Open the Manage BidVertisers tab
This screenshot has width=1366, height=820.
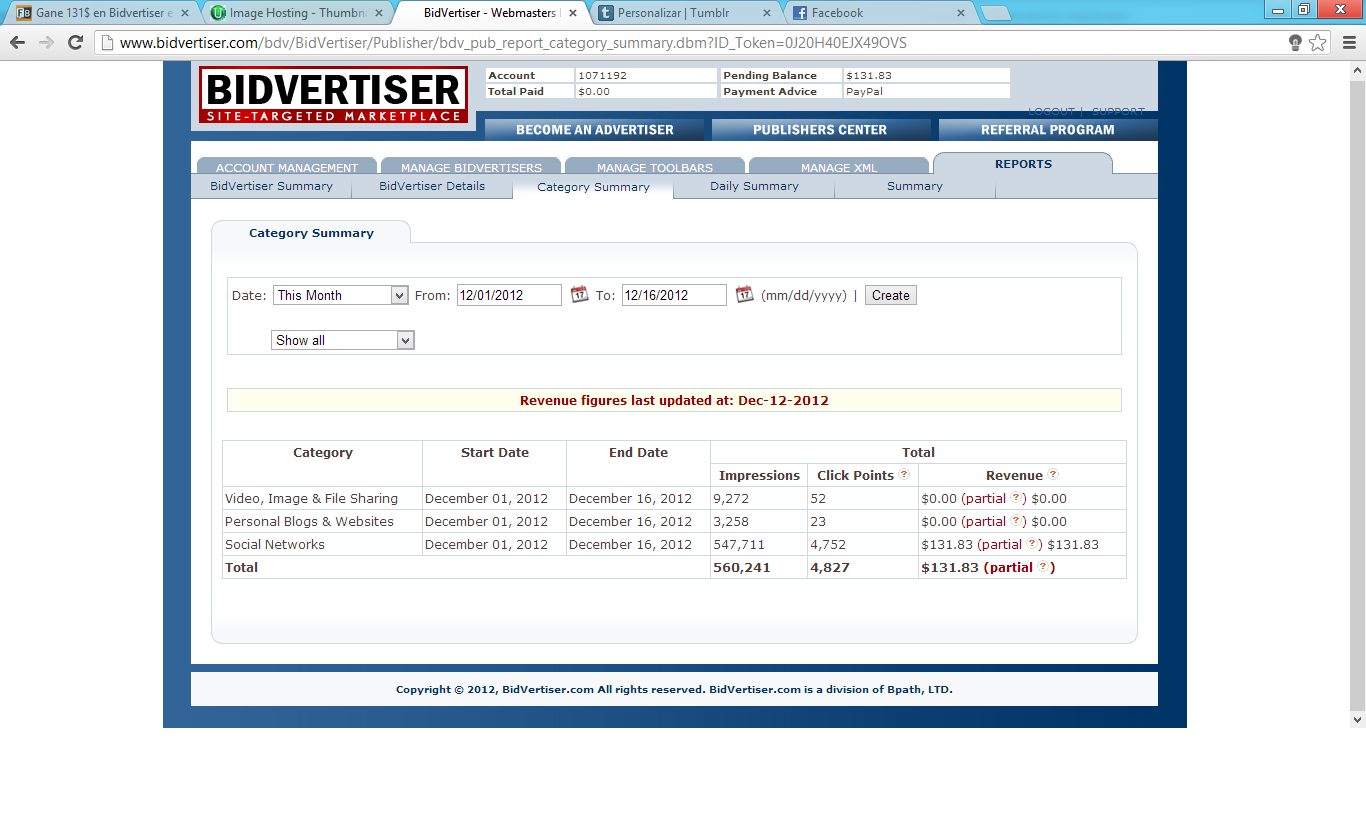click(471, 167)
